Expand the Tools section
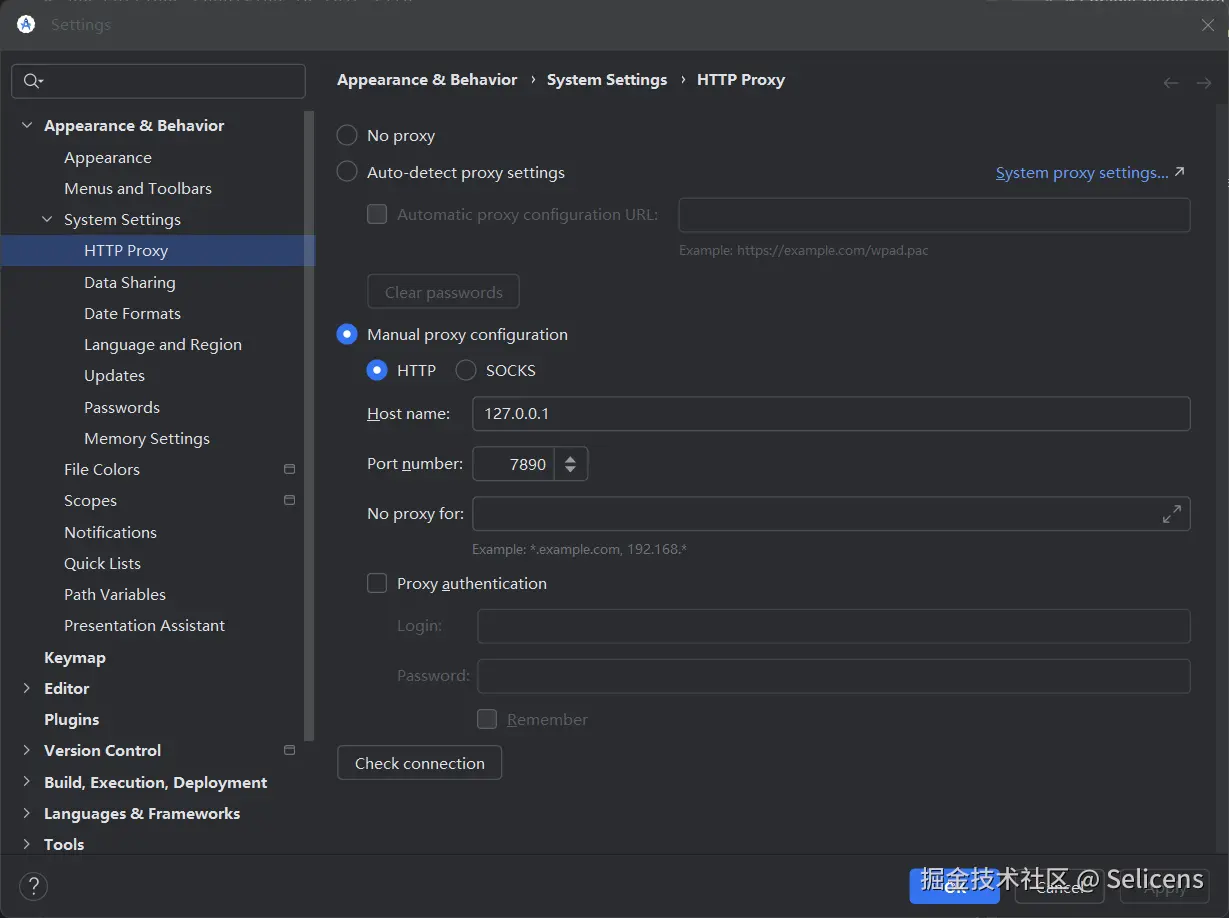The width and height of the screenshot is (1229, 918). (x=27, y=844)
